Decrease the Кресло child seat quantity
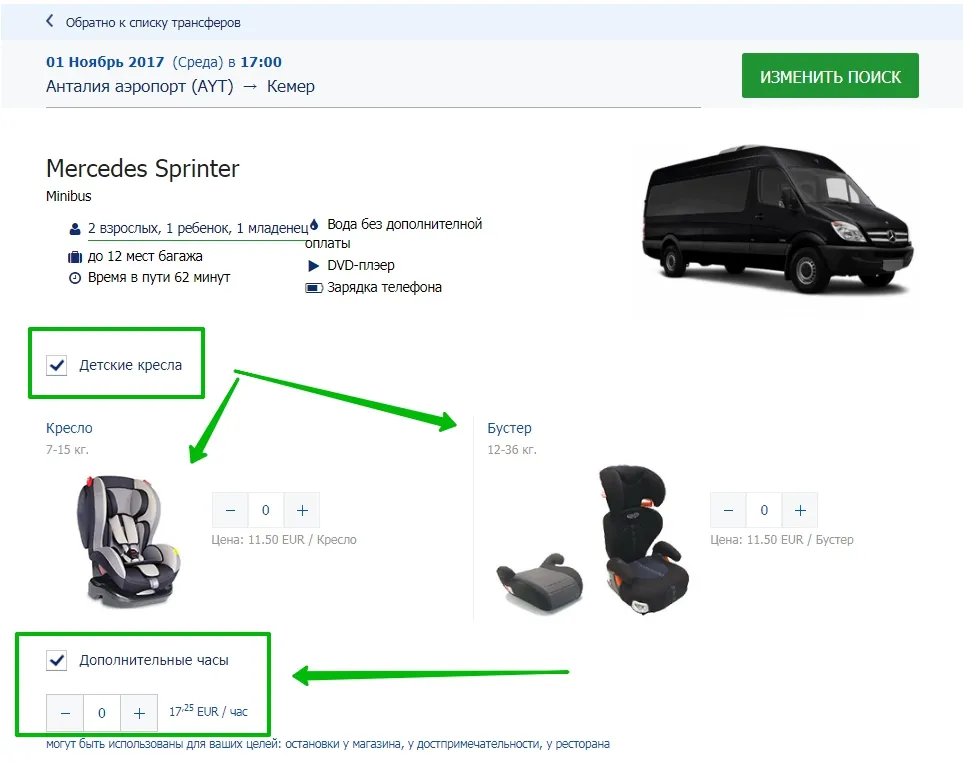The height and width of the screenshot is (762, 963). 230,510
